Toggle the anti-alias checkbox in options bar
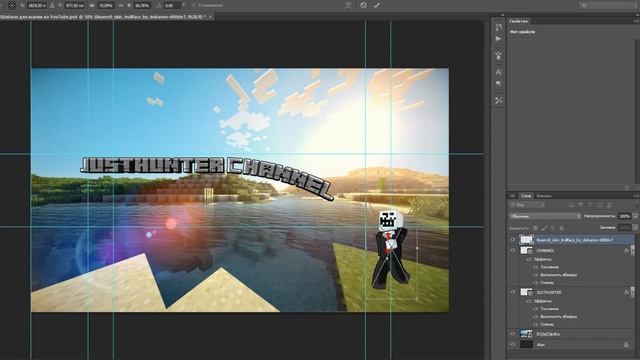 pos(194,6)
